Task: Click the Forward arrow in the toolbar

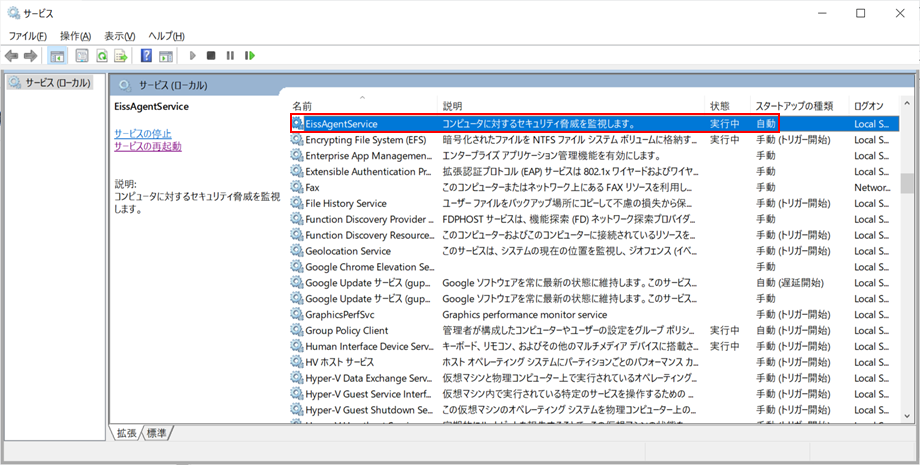Action: click(30, 56)
